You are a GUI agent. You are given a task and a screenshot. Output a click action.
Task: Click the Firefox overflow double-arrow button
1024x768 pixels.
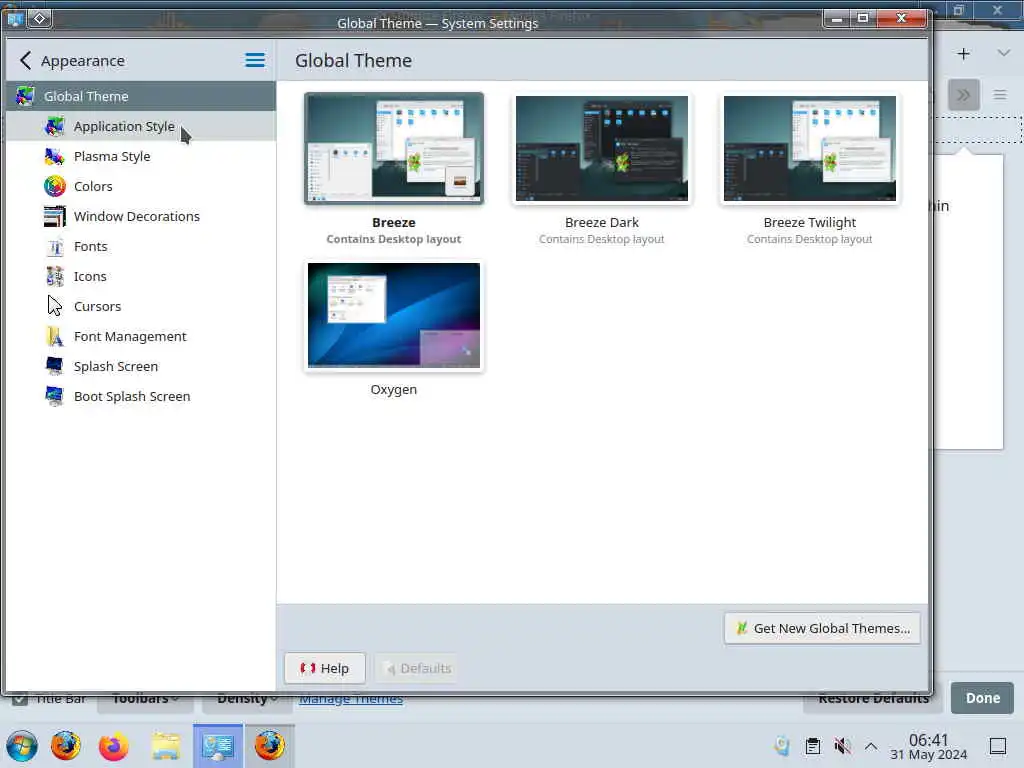pos(963,95)
